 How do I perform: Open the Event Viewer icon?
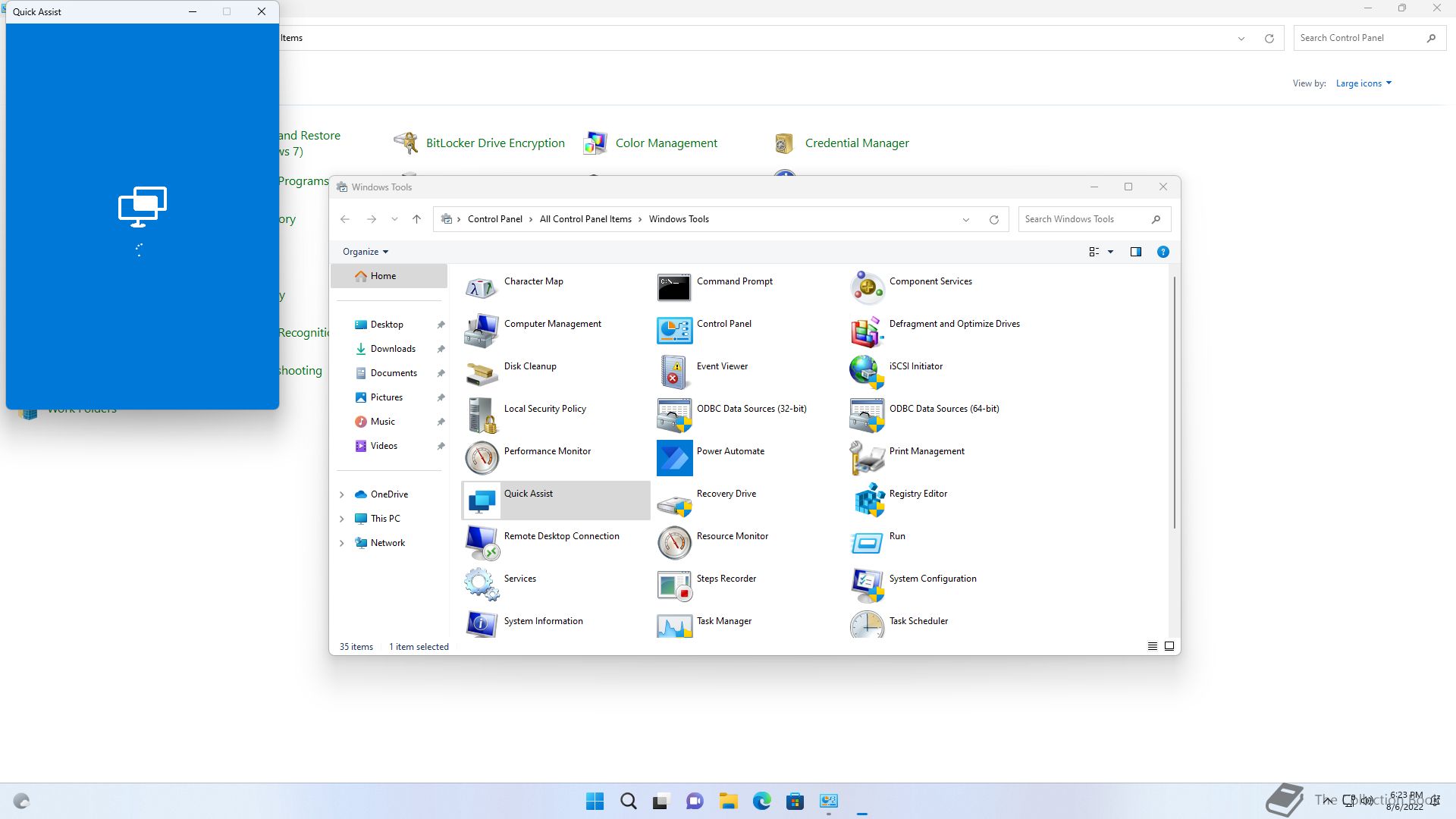click(x=674, y=373)
